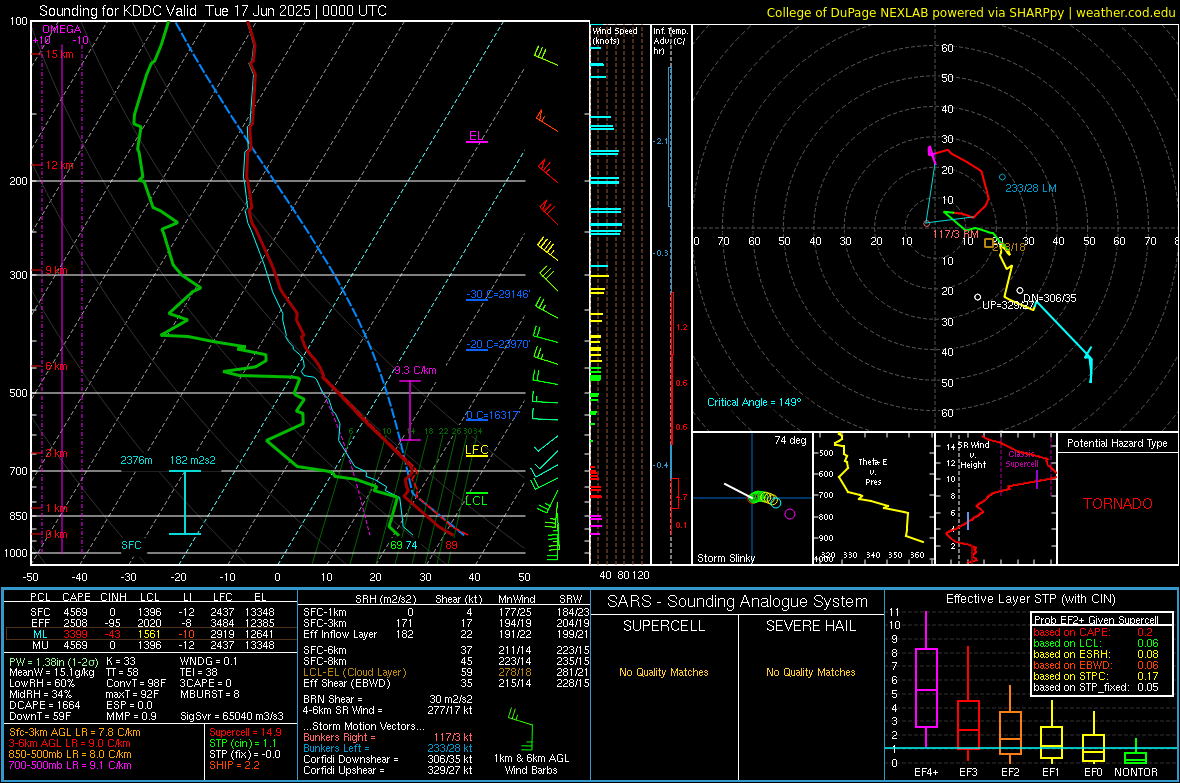Click the BRN Shear = 30 m2/s2 line

tap(388, 699)
